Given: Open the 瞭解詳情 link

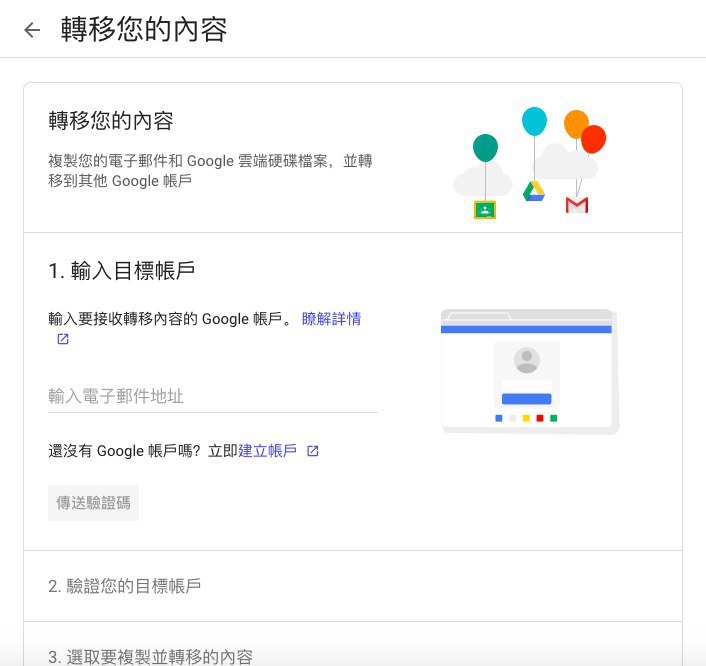Looking at the screenshot, I should tap(331, 319).
